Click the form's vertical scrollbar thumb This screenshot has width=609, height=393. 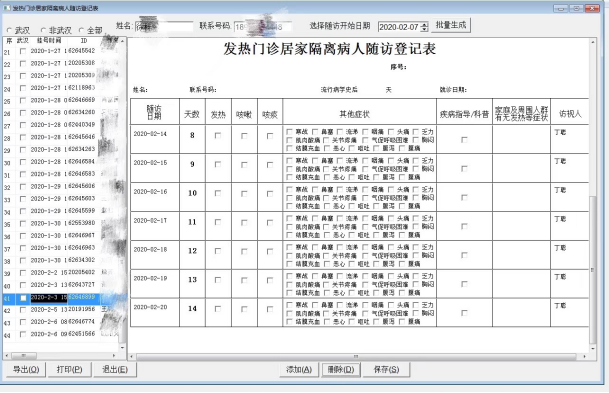coord(592,270)
